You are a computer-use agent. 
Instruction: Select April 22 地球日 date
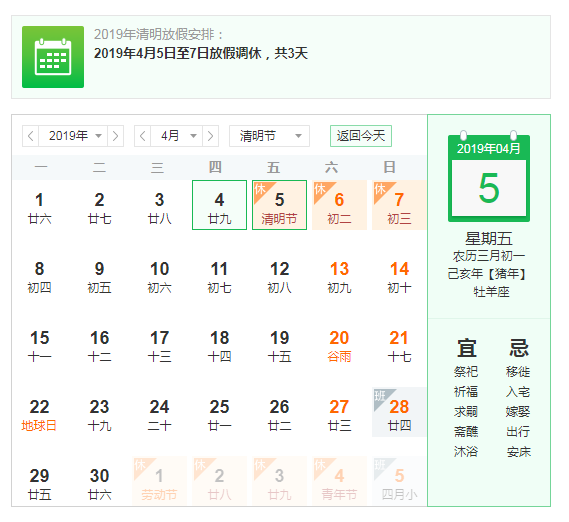click(x=40, y=415)
